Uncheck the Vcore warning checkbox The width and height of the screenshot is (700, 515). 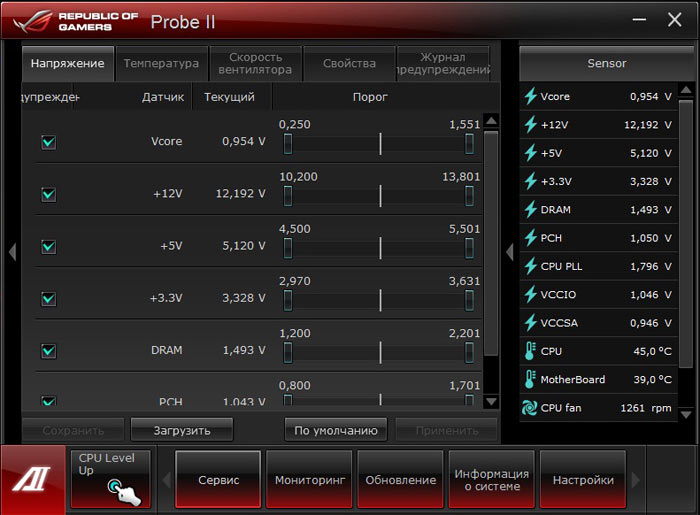[x=48, y=142]
